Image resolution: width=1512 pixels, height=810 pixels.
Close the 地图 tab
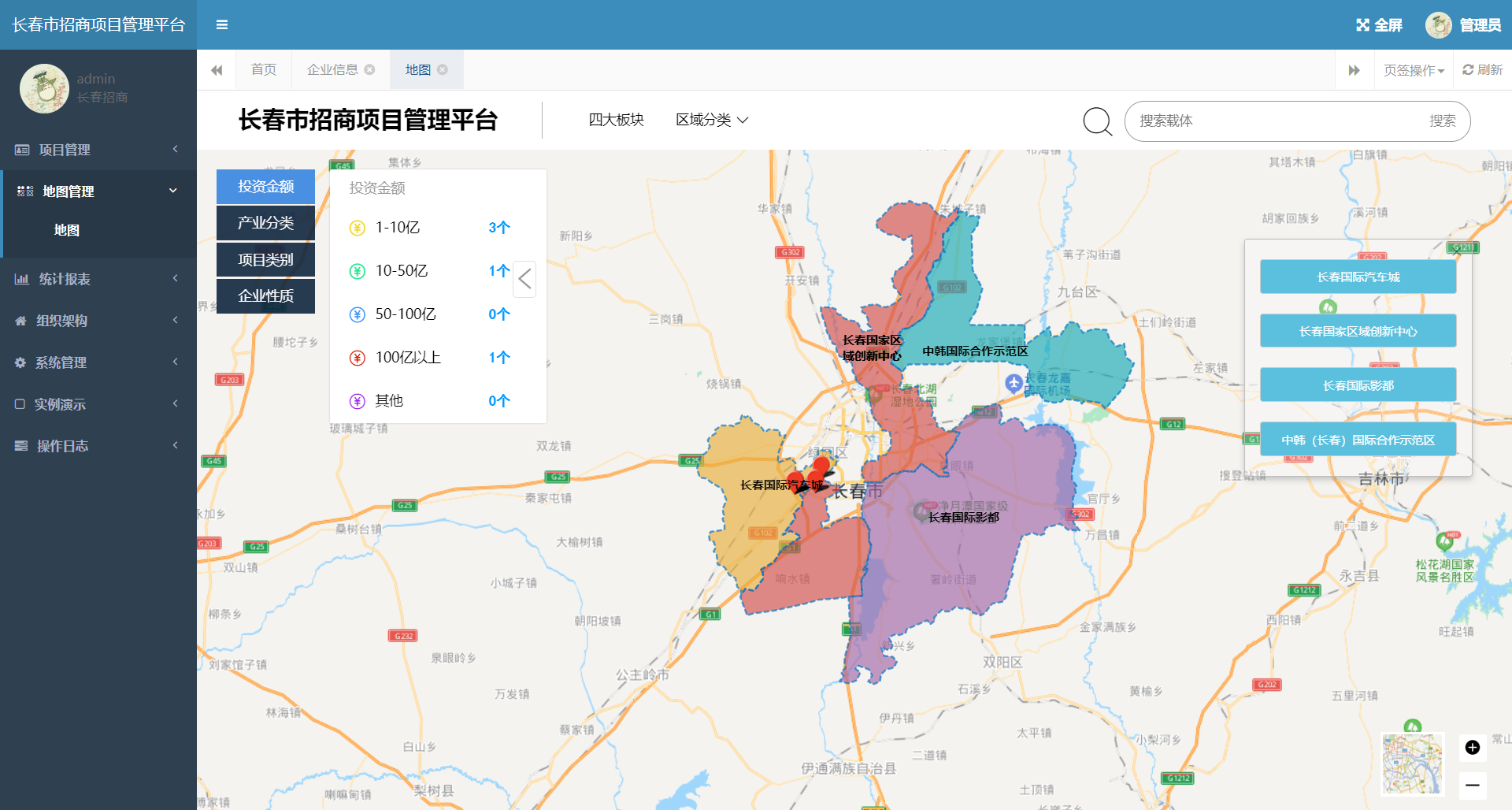click(x=443, y=69)
